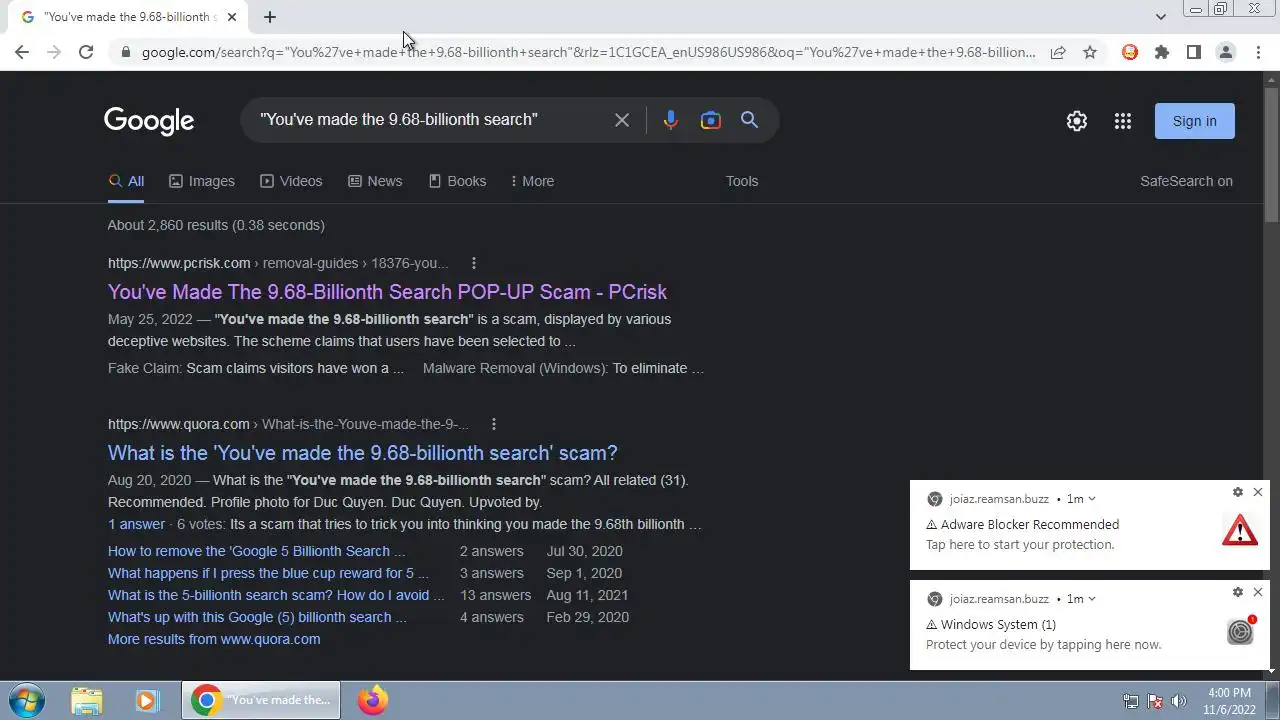Open options menu for pcrisk.com result

tap(474, 263)
